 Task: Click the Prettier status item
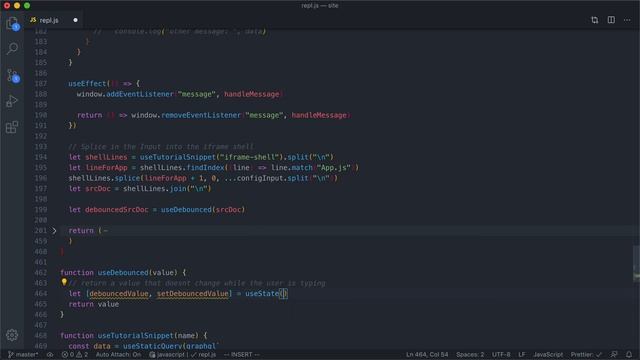coord(586,355)
